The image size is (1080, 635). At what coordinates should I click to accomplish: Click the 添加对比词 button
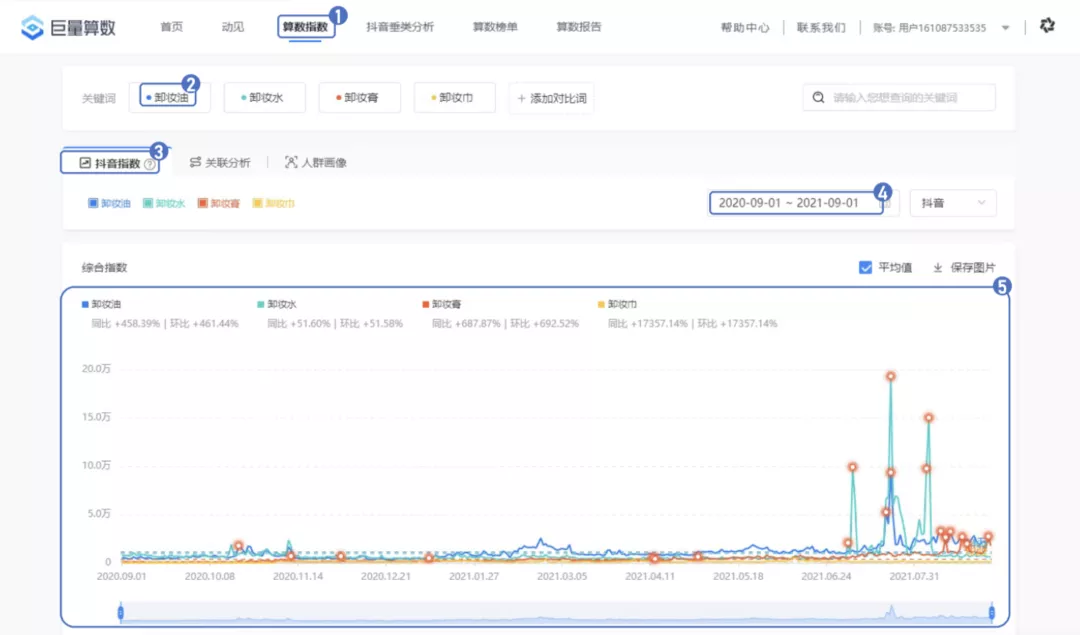(551, 97)
